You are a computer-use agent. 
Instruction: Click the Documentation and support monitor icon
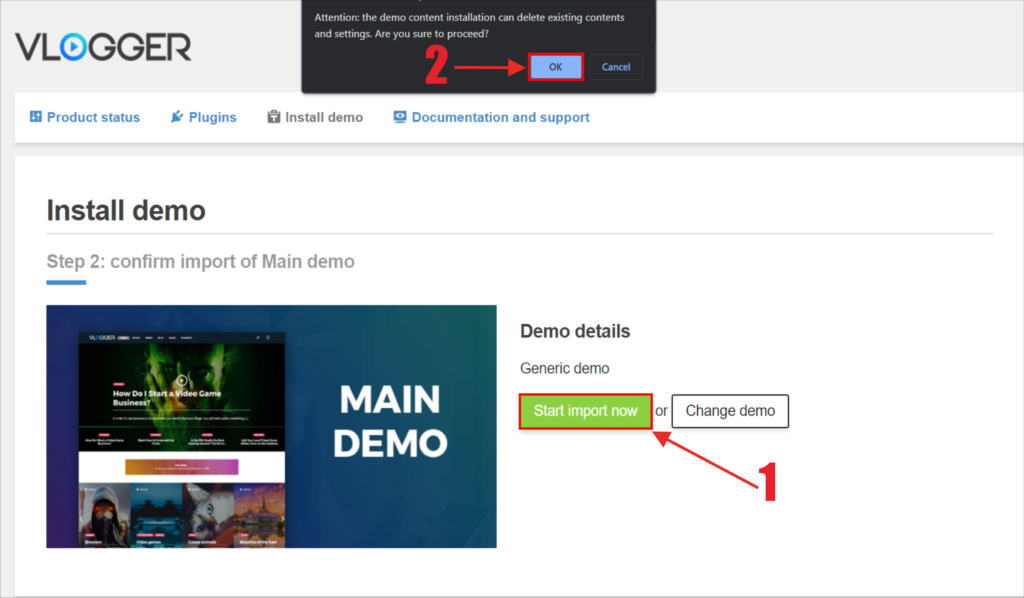[x=400, y=117]
